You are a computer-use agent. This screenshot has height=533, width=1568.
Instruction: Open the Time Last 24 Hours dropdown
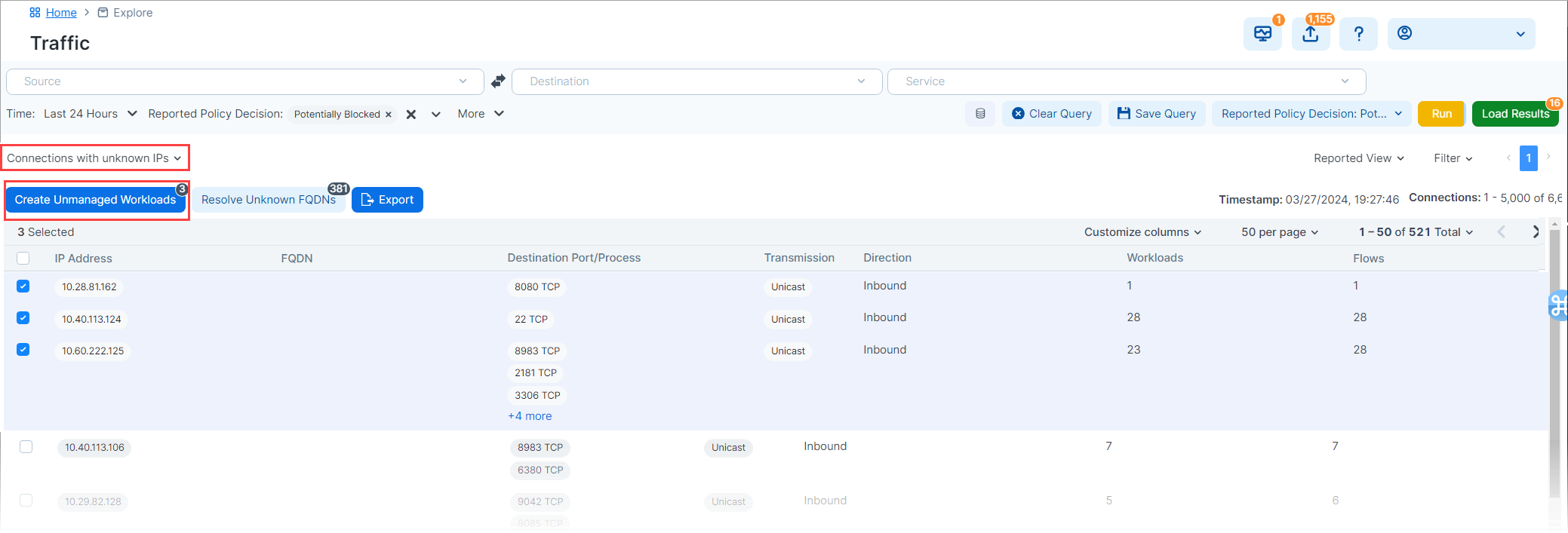point(91,114)
